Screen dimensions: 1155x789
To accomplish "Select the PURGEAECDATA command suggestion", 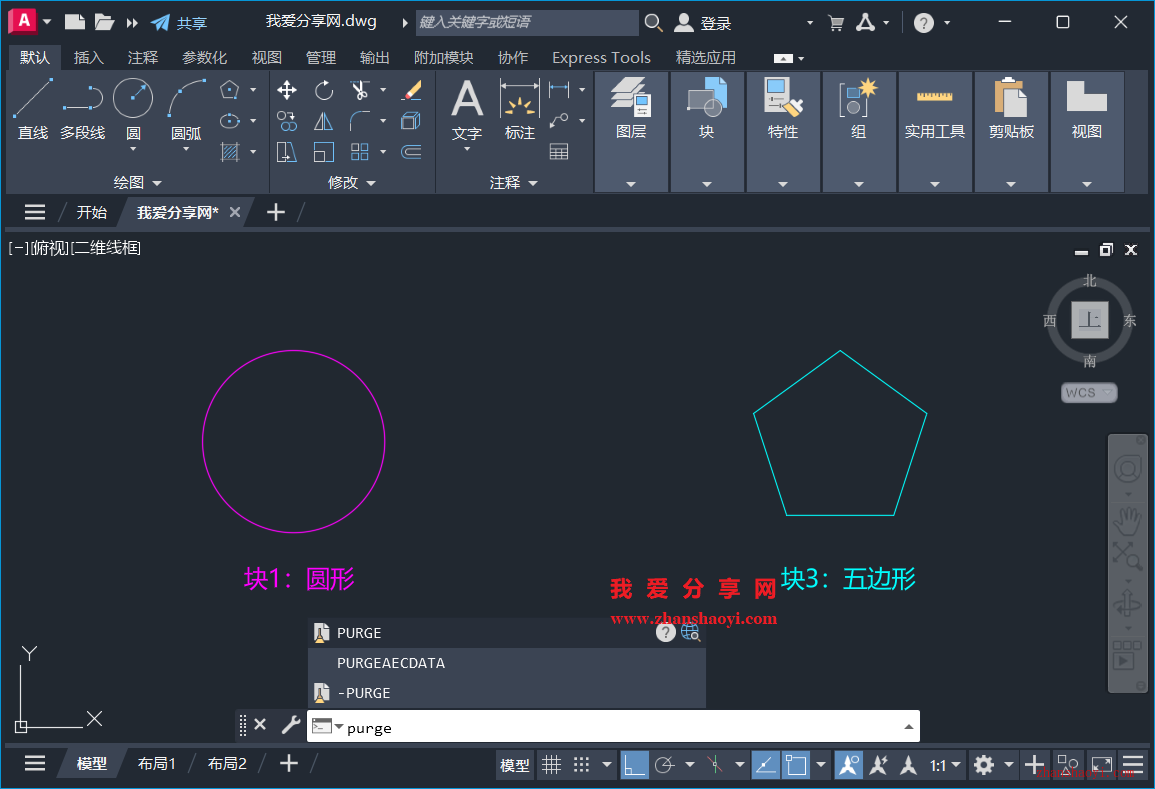I will [x=506, y=663].
